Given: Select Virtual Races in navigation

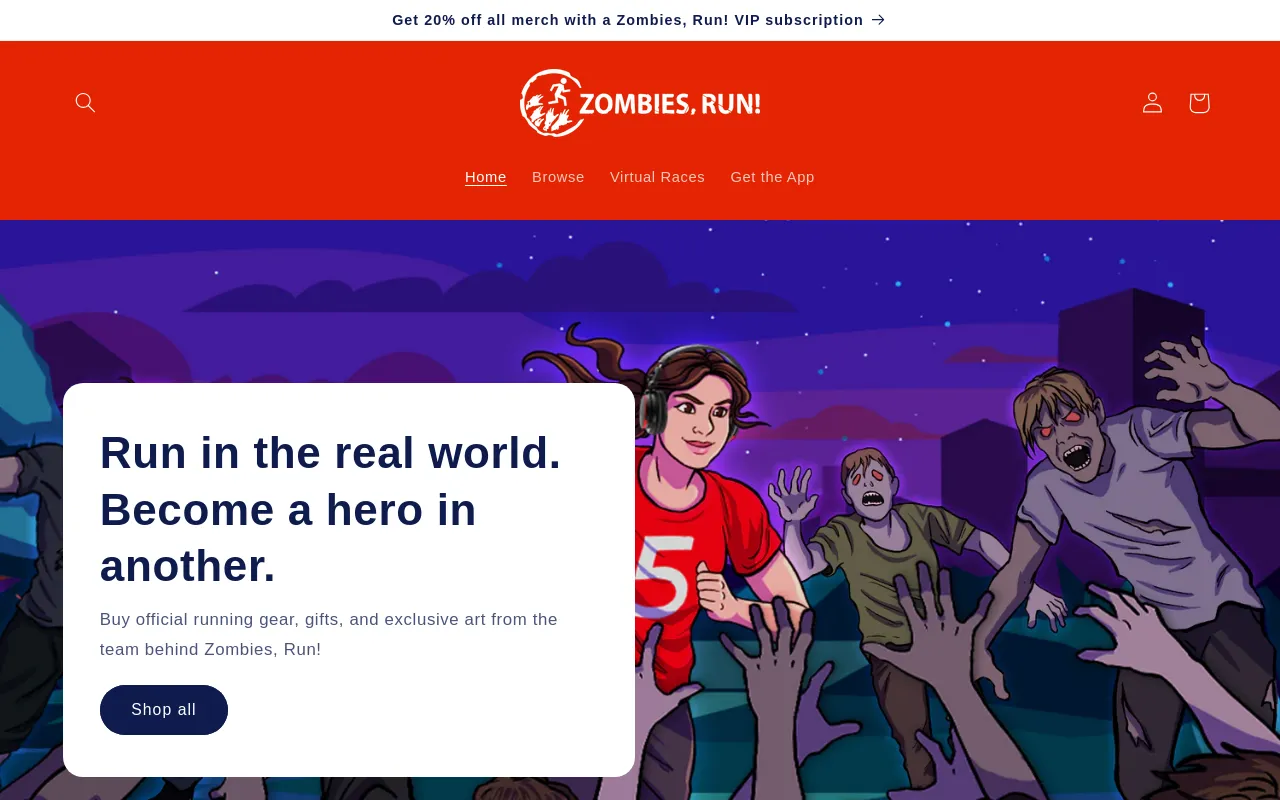Looking at the screenshot, I should pyautogui.click(x=657, y=177).
